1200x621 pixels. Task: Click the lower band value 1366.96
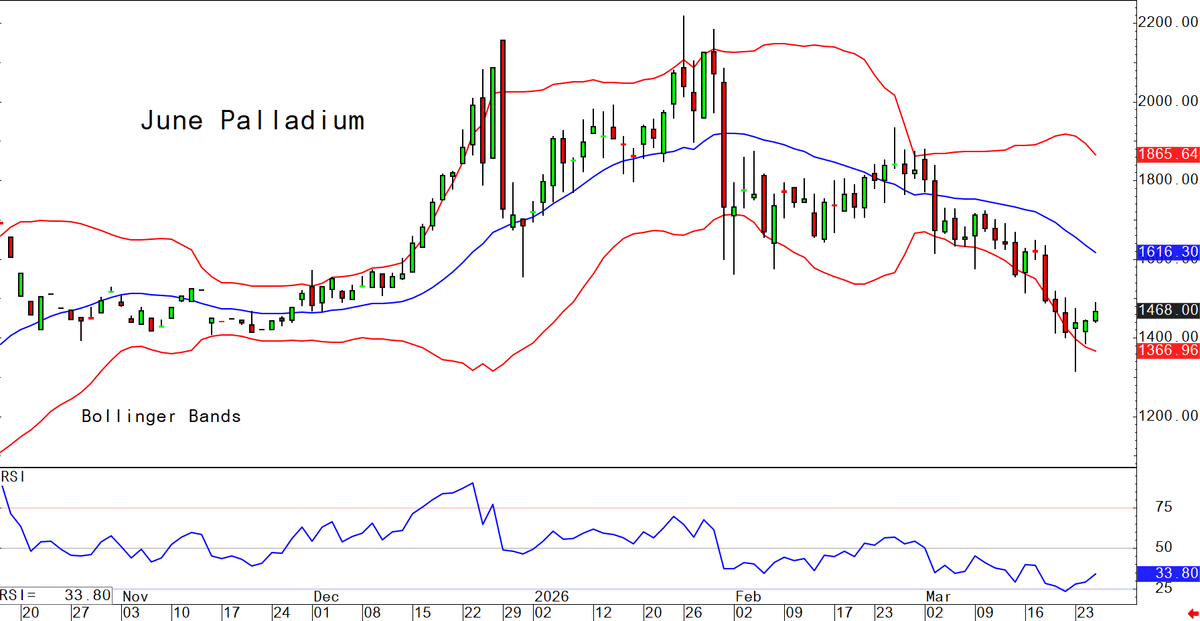click(1168, 350)
